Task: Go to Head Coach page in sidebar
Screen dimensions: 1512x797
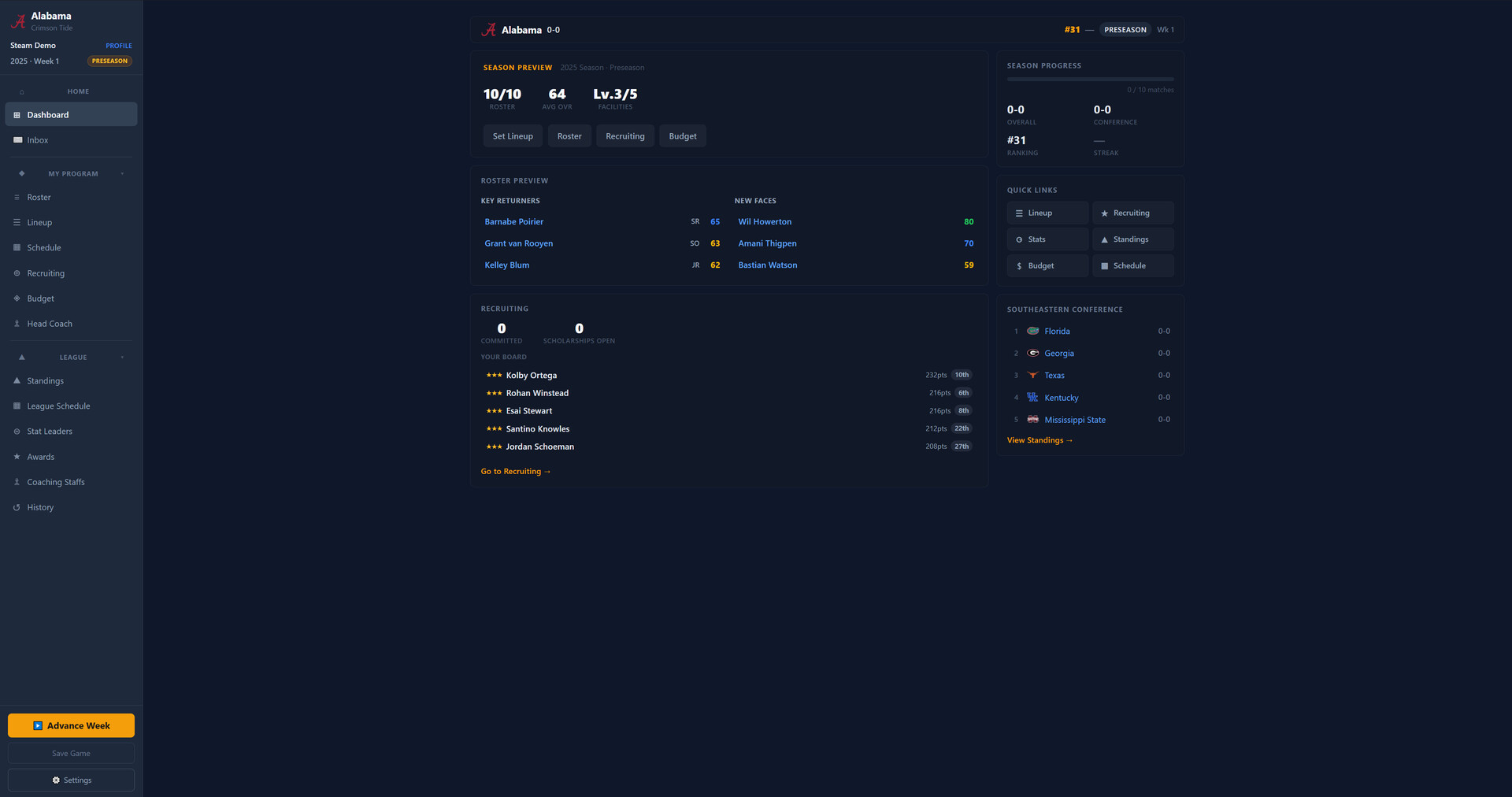Action: click(50, 324)
